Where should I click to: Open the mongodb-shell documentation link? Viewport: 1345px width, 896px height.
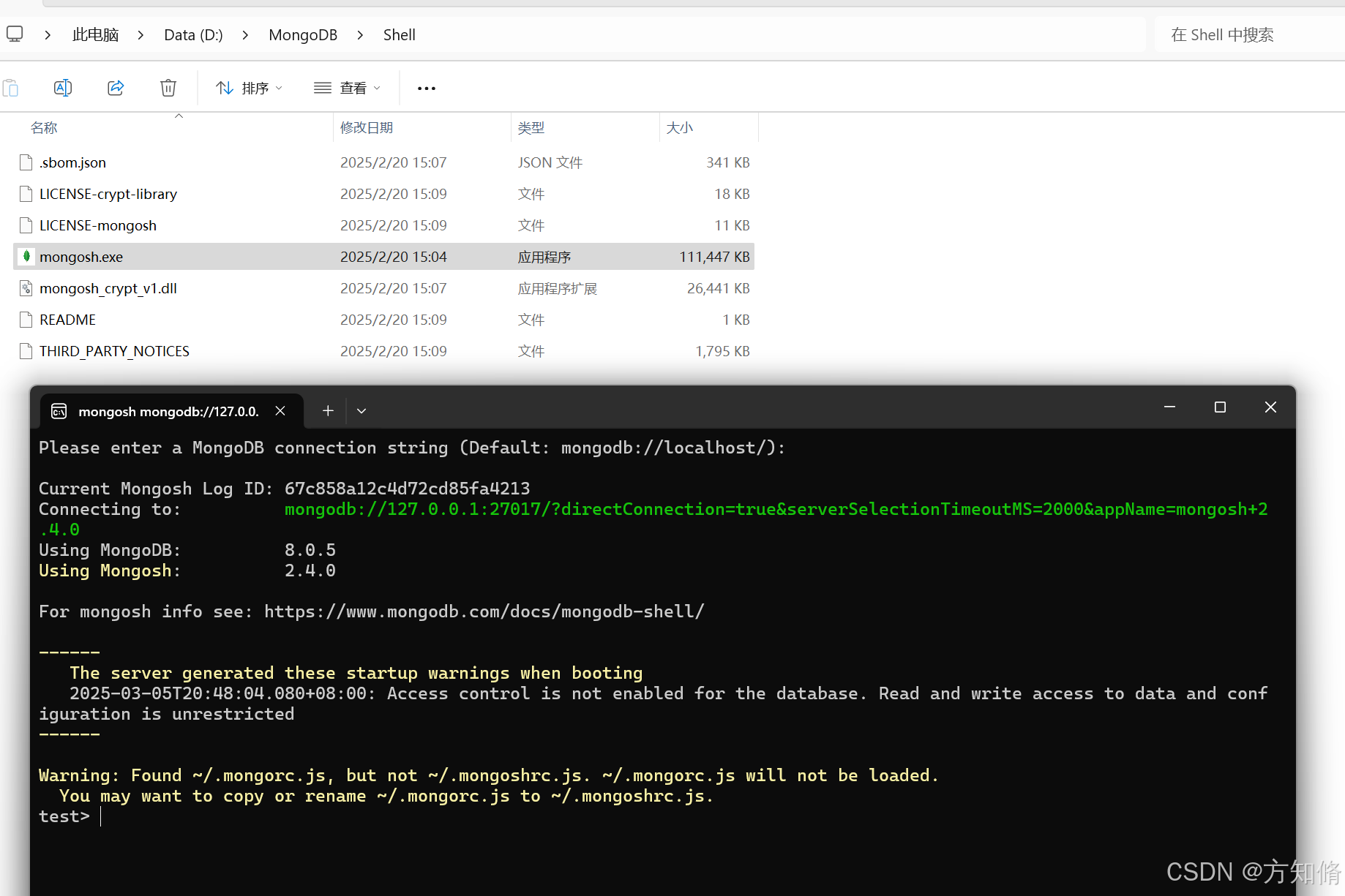pyautogui.click(x=484, y=611)
